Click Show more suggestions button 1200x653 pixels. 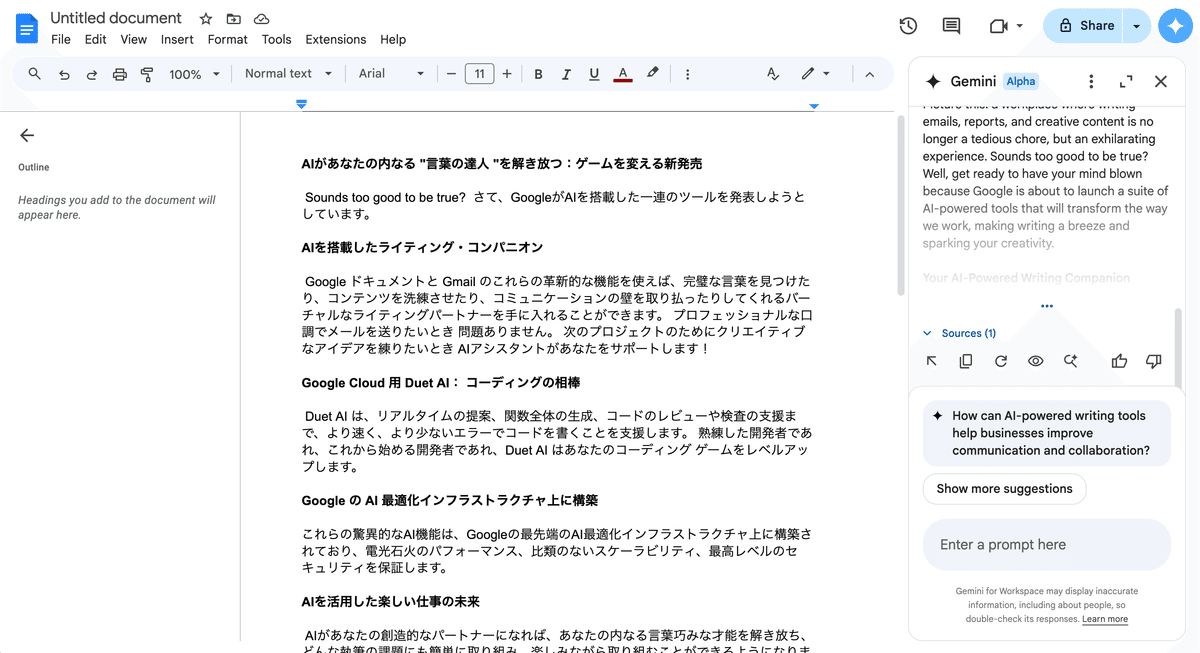click(x=1004, y=489)
